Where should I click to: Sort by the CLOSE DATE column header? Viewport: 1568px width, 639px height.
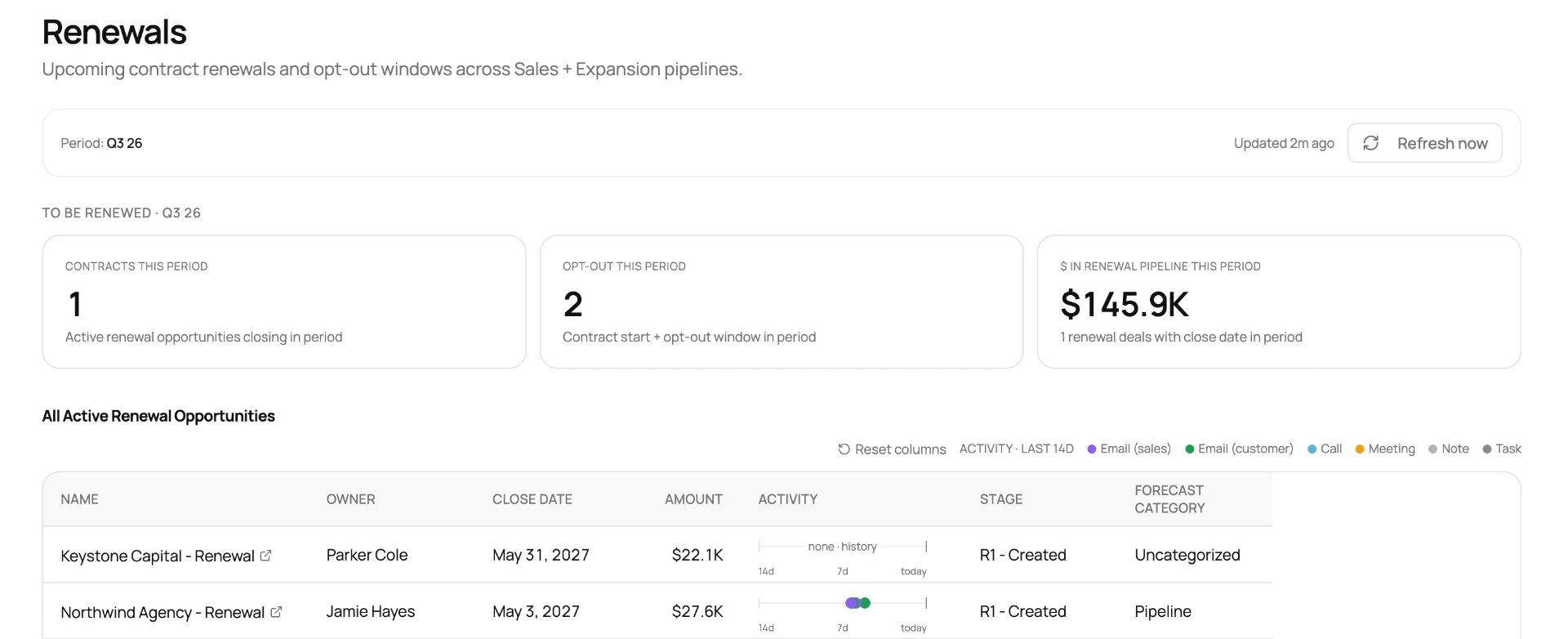coord(532,499)
